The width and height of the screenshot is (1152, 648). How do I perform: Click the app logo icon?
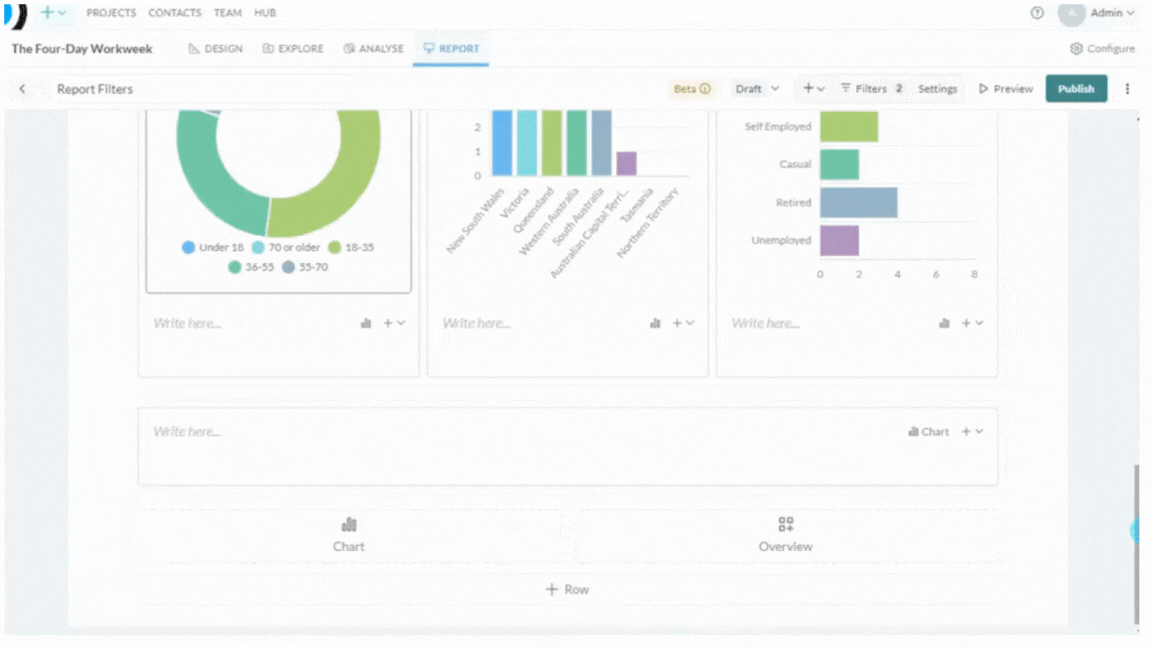click(x=15, y=15)
